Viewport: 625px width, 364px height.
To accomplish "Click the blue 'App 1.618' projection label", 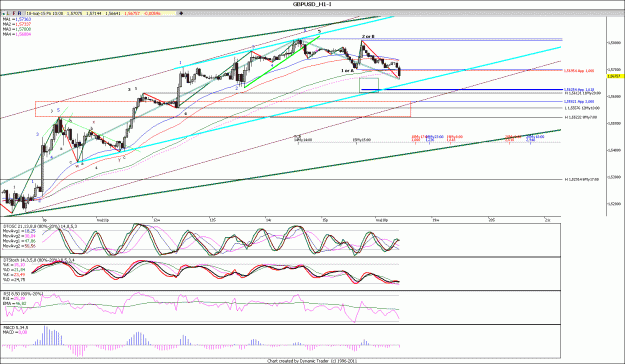I will tap(579, 90).
